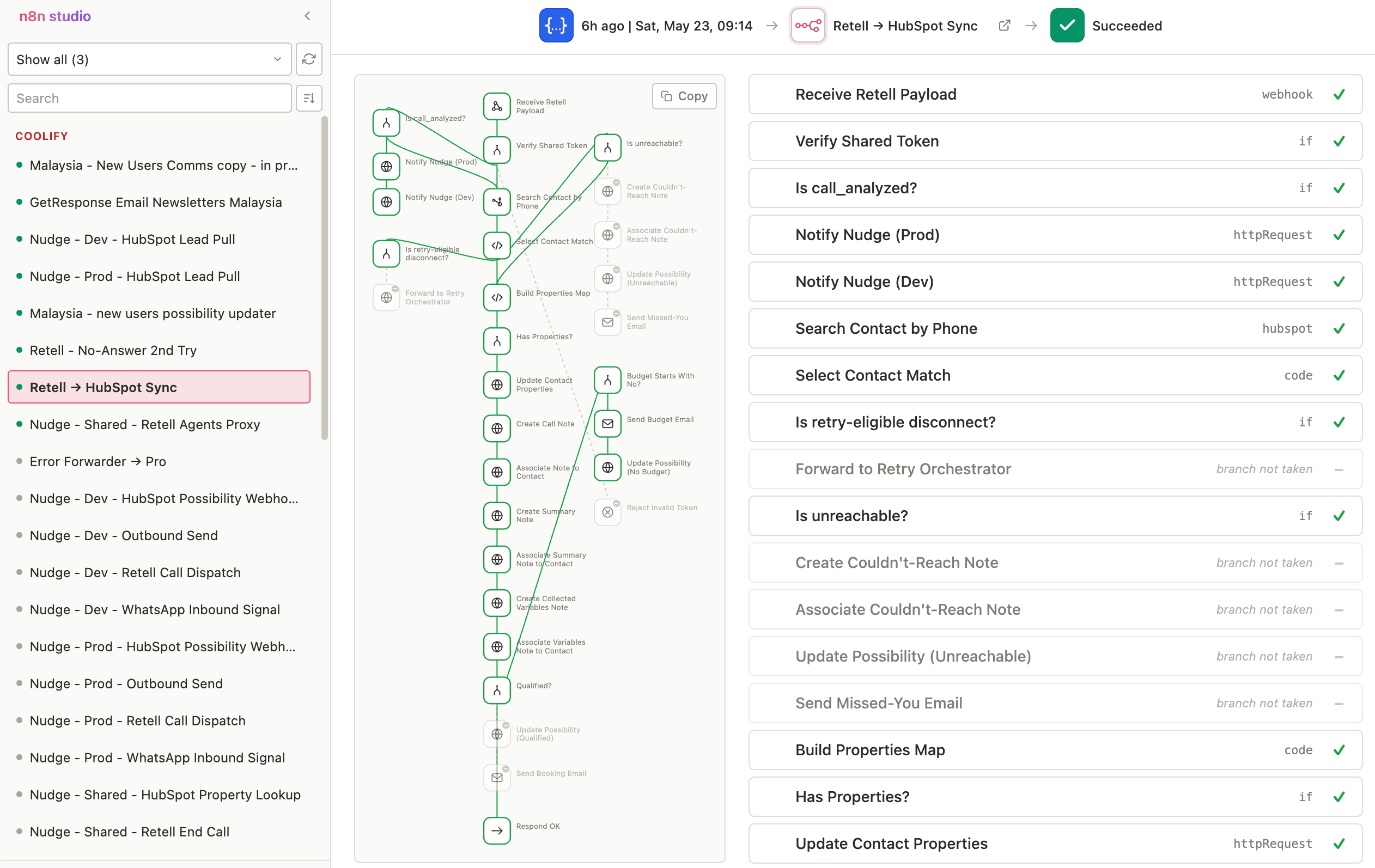Select the Notify Nudge (Prod) node icon
The height and width of the screenshot is (868, 1375).
(x=386, y=167)
